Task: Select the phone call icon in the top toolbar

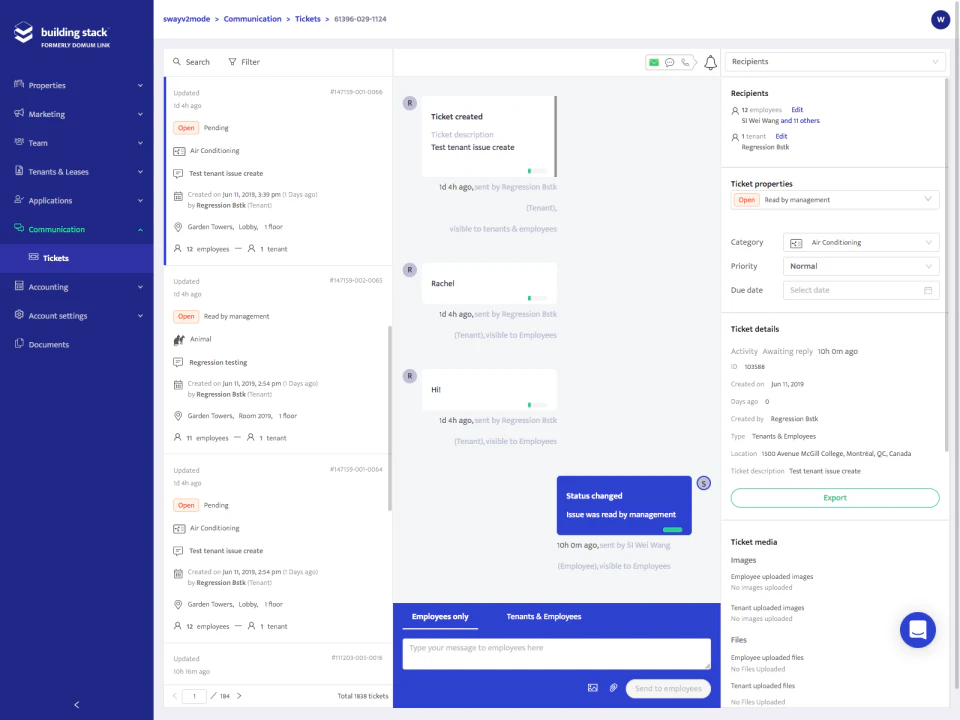Action: [x=686, y=61]
